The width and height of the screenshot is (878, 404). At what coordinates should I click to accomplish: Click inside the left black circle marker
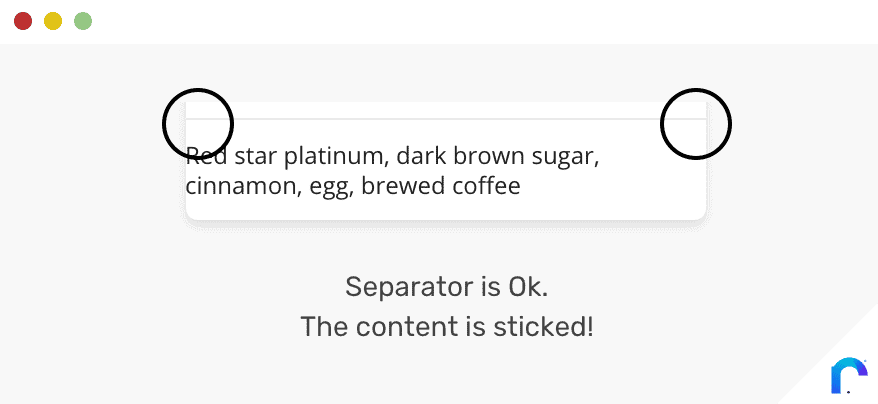click(x=198, y=123)
